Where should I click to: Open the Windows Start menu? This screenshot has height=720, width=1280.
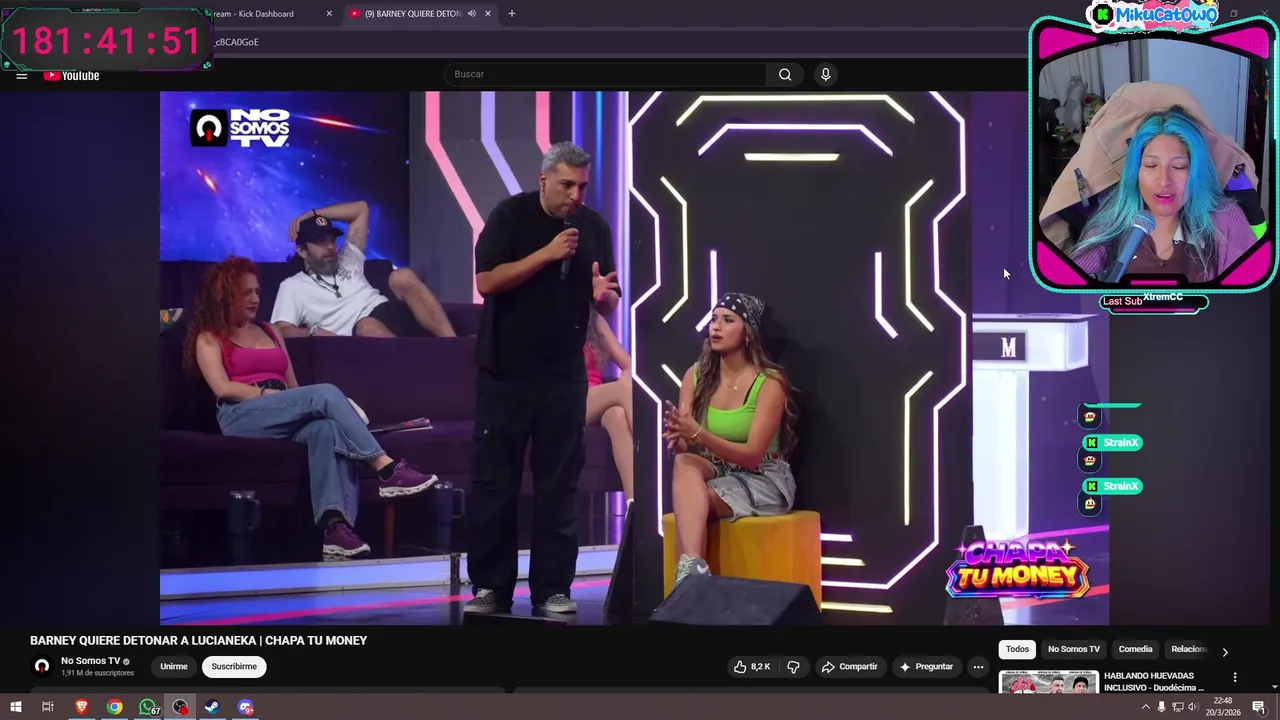16,707
